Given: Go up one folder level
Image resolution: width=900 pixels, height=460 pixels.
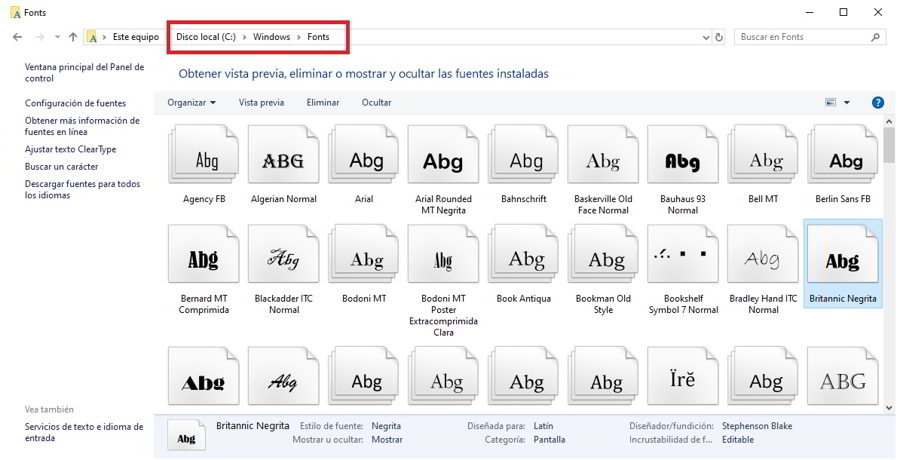Looking at the screenshot, I should tap(73, 37).
